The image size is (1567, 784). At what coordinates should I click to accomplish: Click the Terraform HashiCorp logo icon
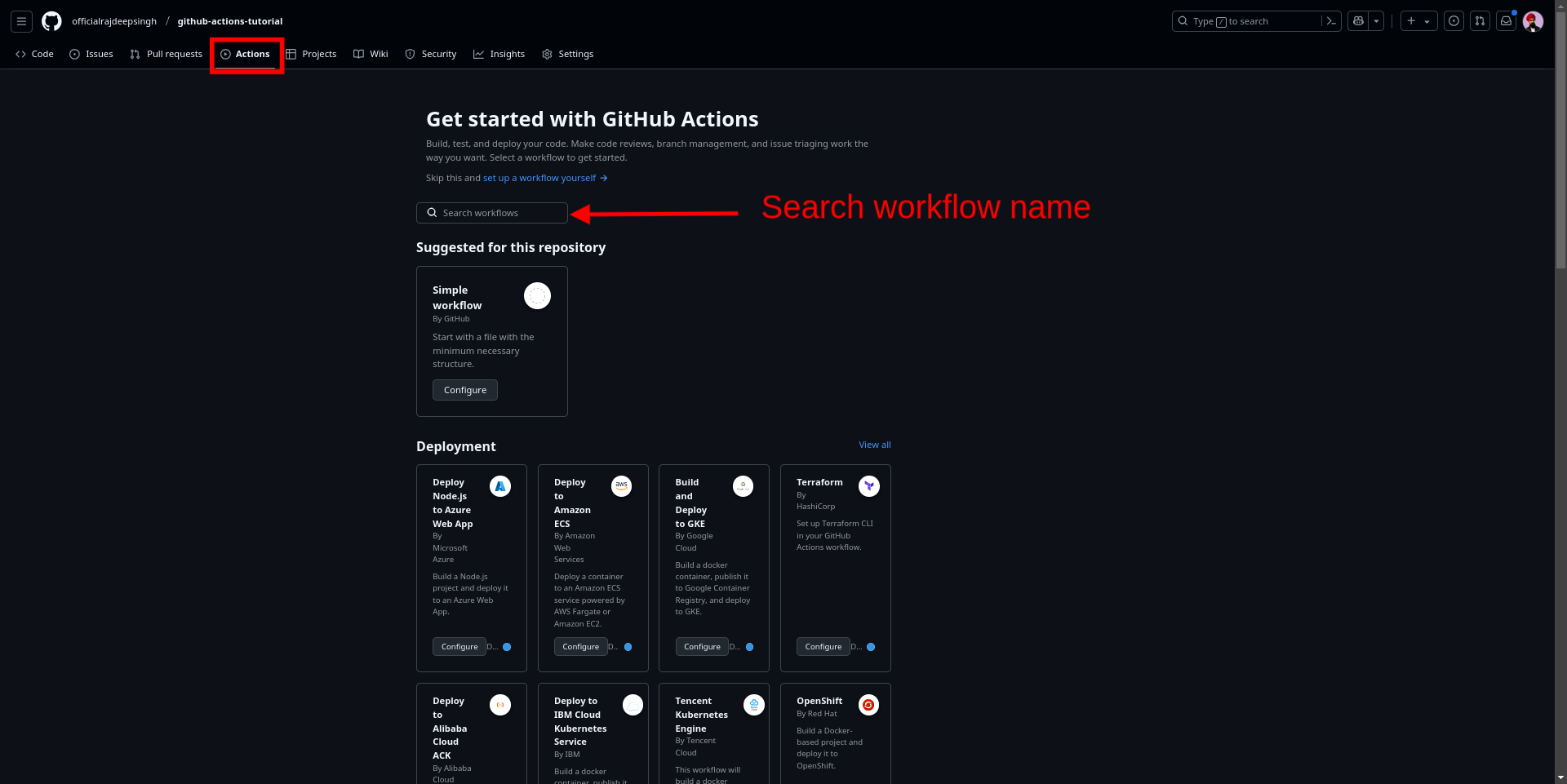click(869, 486)
